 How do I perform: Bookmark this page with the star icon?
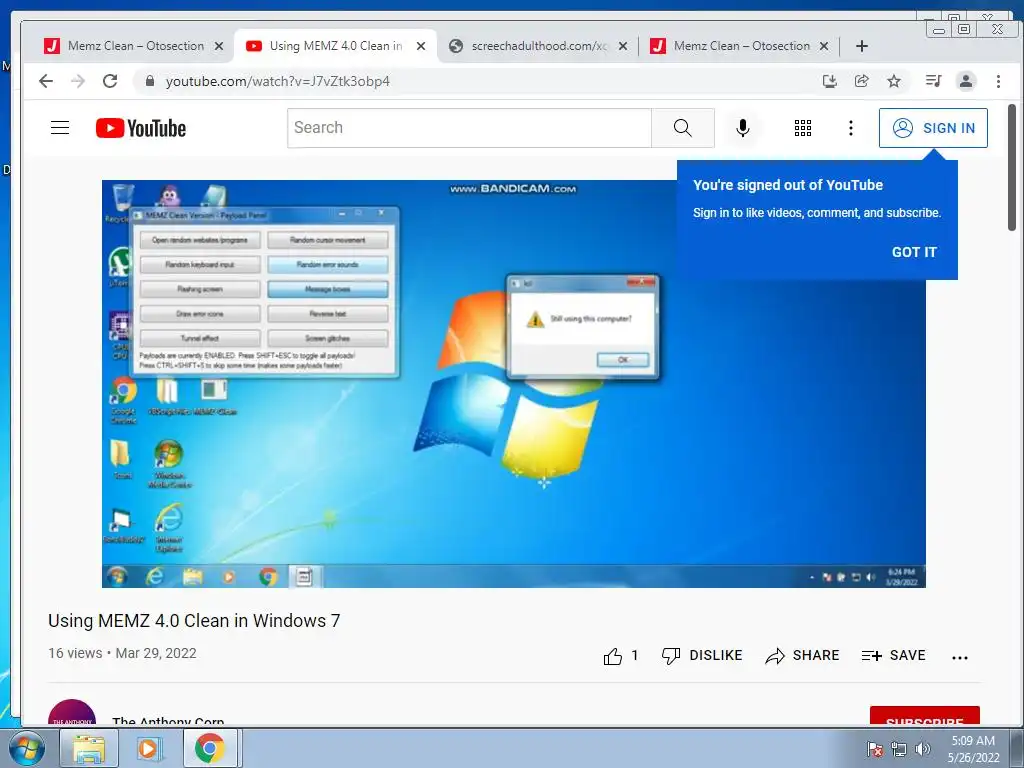point(894,81)
